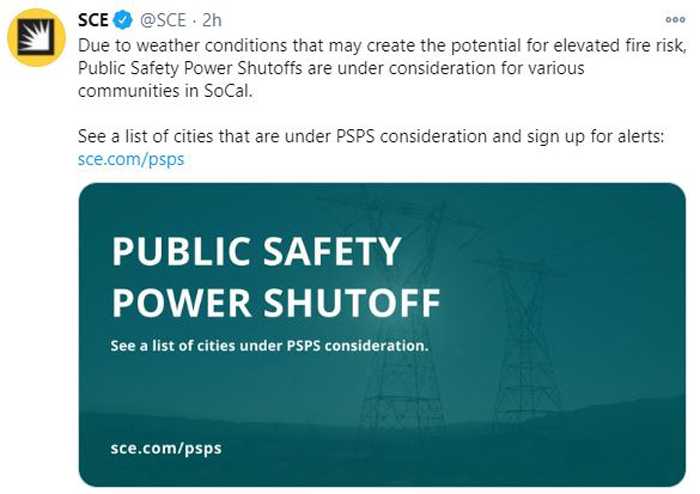This screenshot has width=700, height=494.
Task: Follow the blue sce.com/psps link in the tweet
Action: point(131,159)
